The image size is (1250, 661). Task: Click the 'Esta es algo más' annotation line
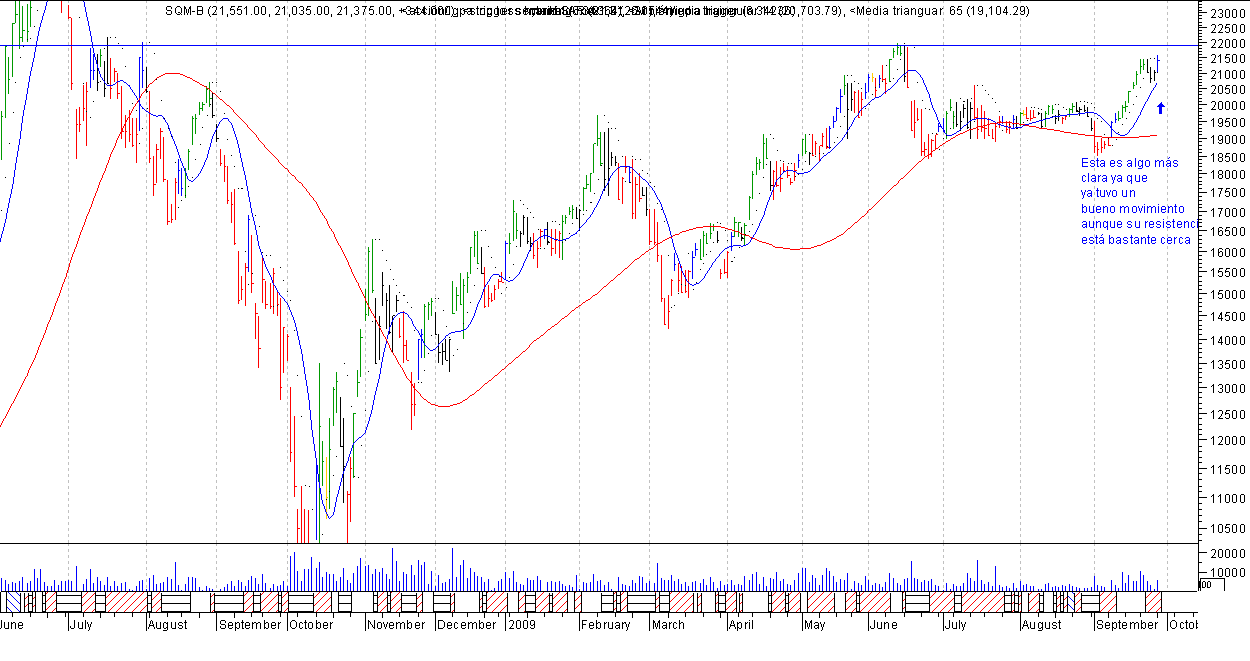[x=1130, y=163]
